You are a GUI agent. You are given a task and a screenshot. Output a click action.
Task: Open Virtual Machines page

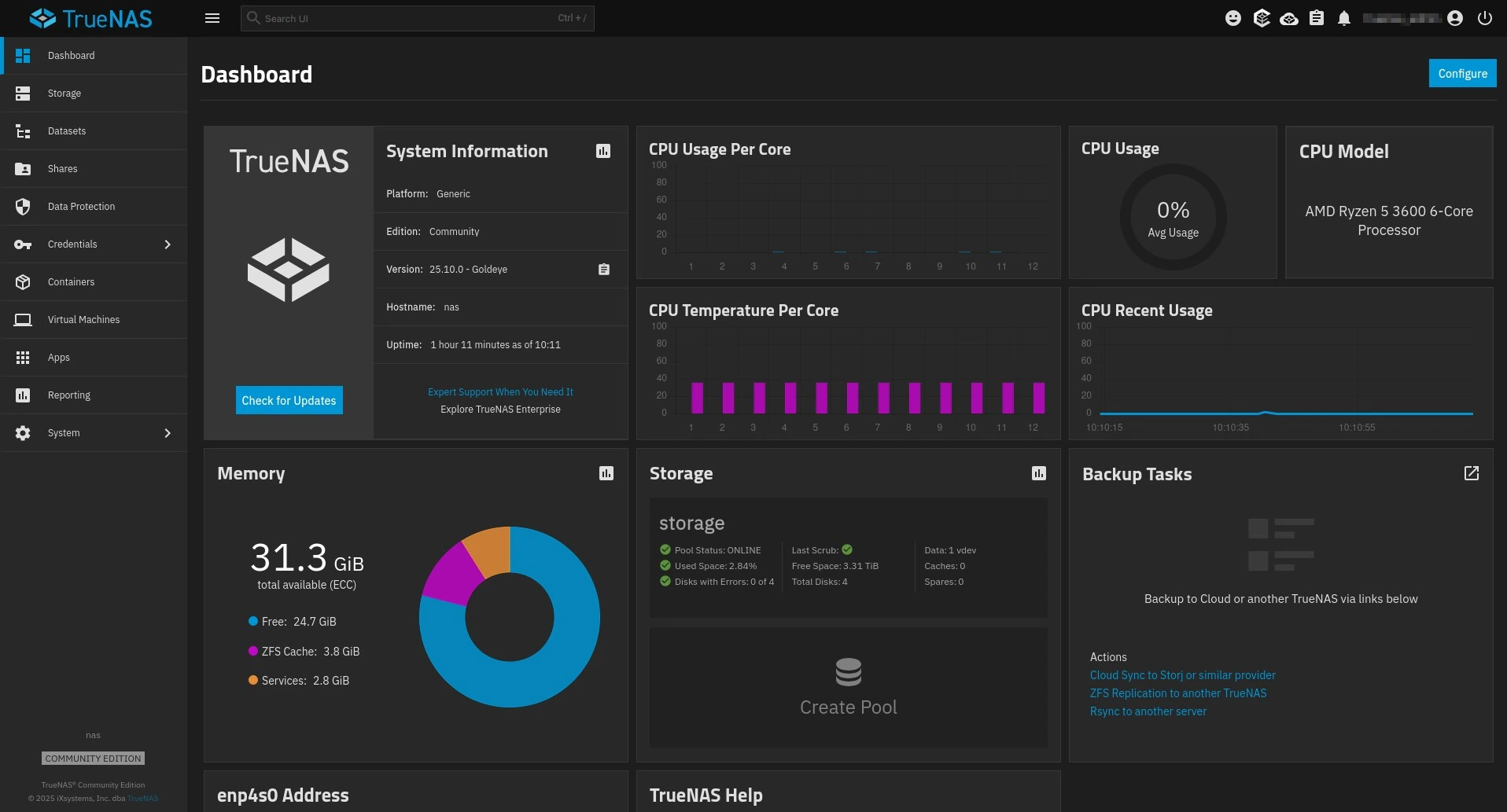pyautogui.click(x=83, y=320)
